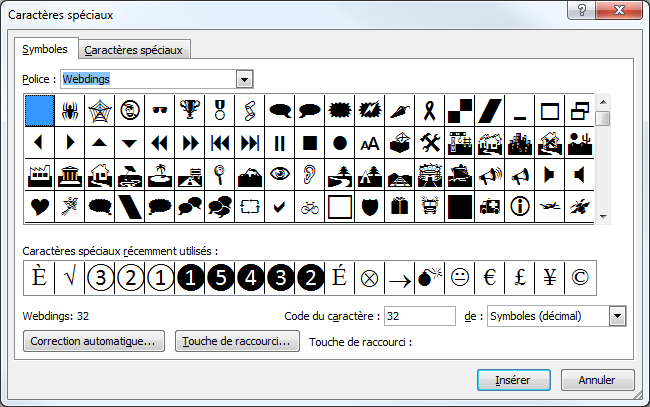
Task: Select the medal symbol
Action: 220,111
